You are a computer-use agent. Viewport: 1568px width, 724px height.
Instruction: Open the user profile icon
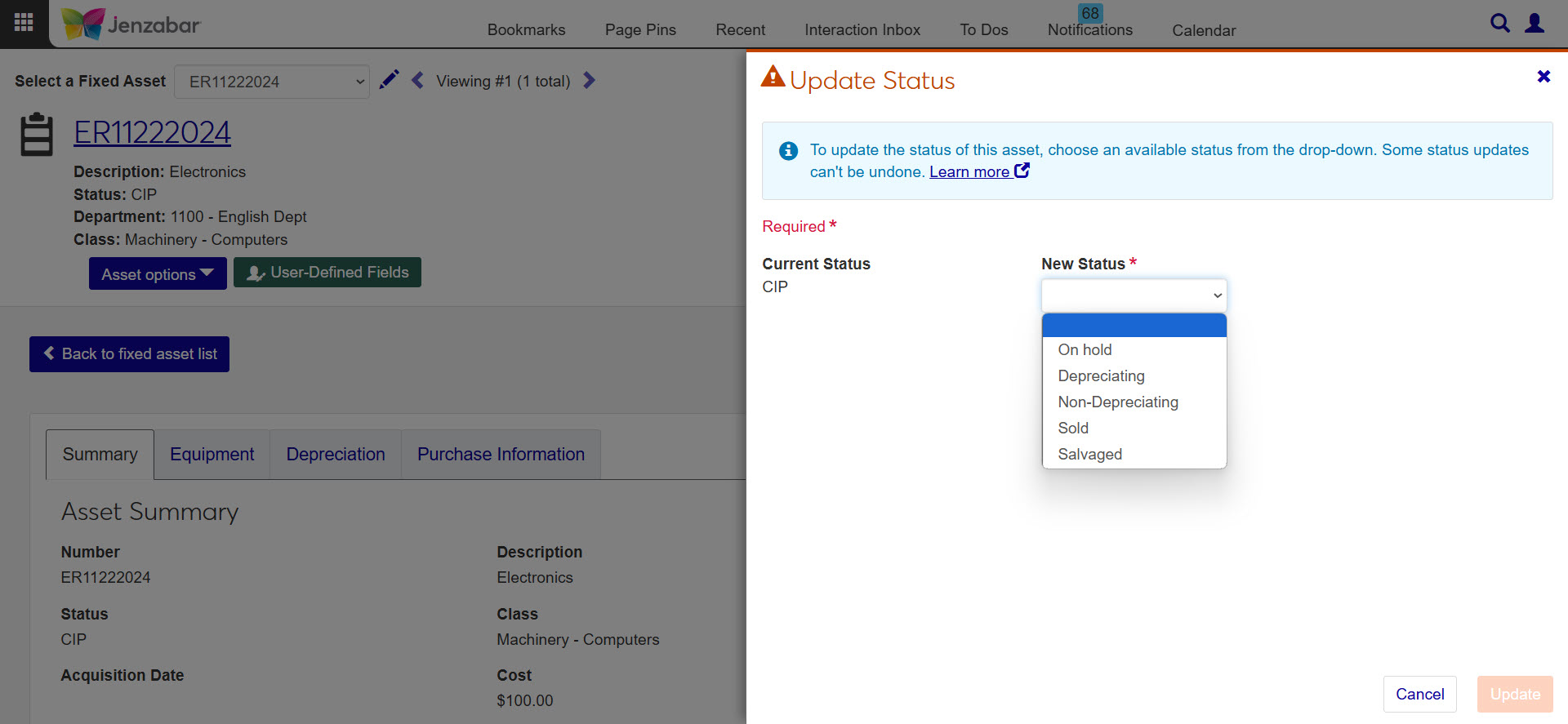pyautogui.click(x=1535, y=23)
